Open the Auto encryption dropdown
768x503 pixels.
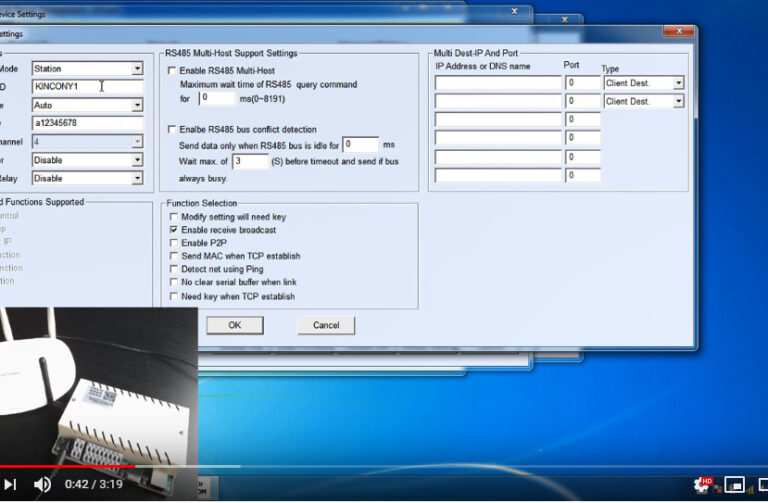pyautogui.click(x=137, y=105)
